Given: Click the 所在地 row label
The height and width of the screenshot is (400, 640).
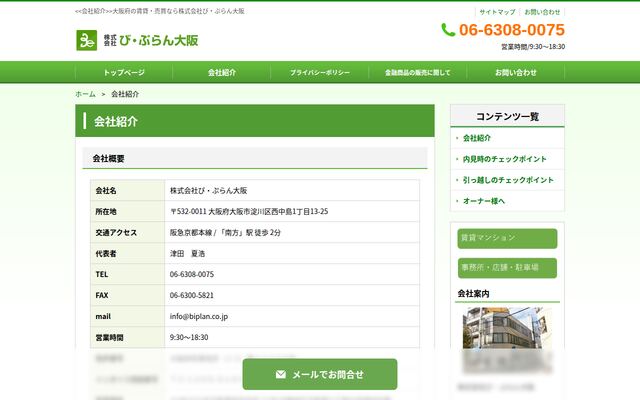Looking at the screenshot, I should click(x=106, y=211).
